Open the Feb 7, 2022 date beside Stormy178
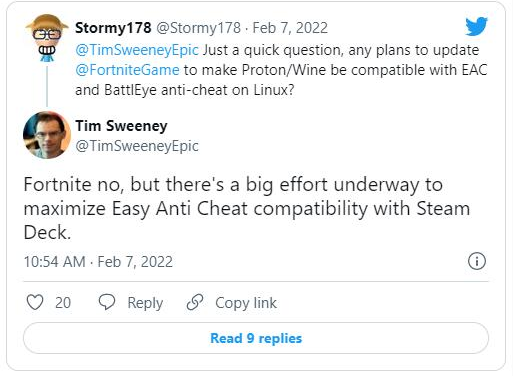Image resolution: width=513 pixels, height=376 pixels. coord(290,28)
